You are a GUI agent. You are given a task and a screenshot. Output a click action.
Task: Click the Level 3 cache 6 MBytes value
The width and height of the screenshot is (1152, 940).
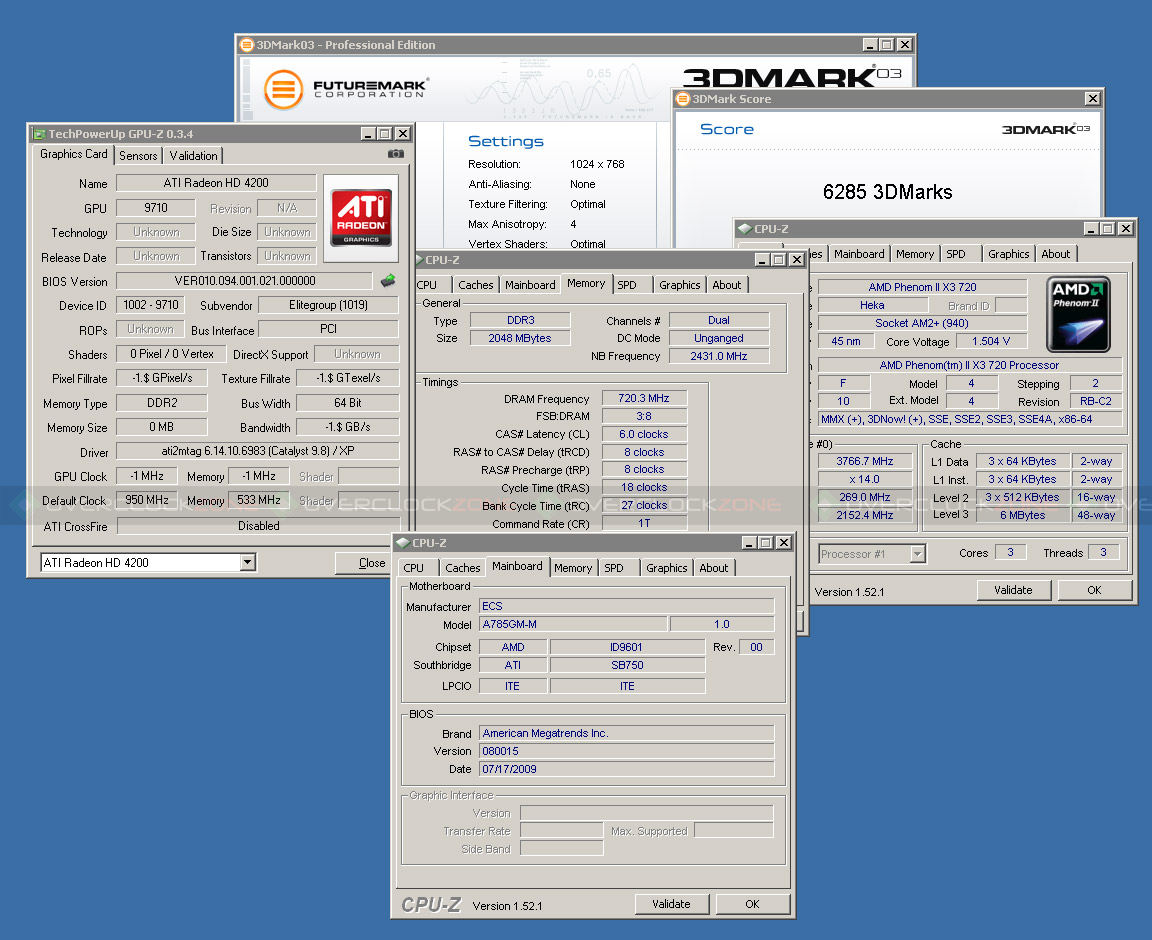pyautogui.click(x=1022, y=515)
